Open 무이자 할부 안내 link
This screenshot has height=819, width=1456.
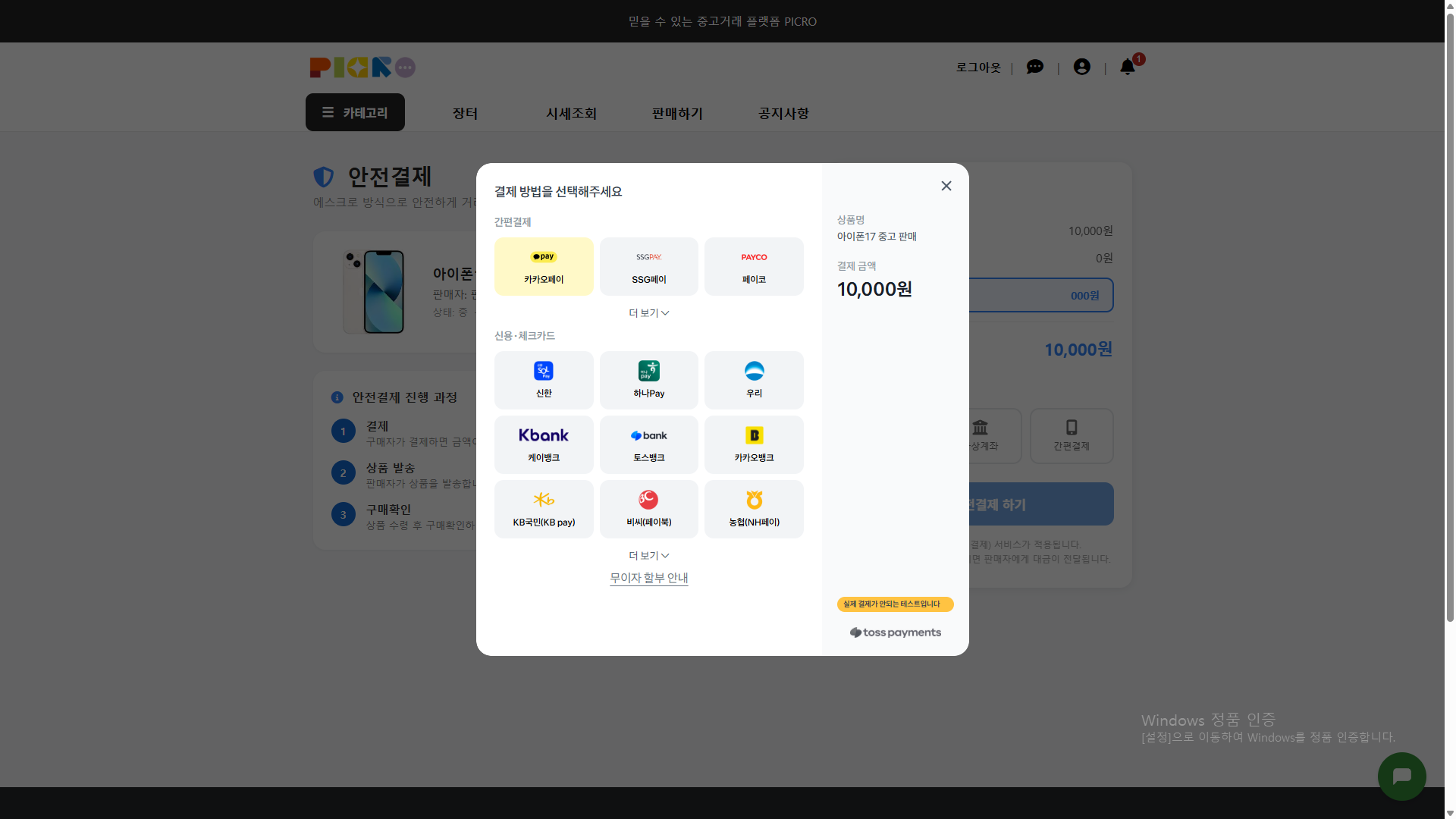coord(648,578)
